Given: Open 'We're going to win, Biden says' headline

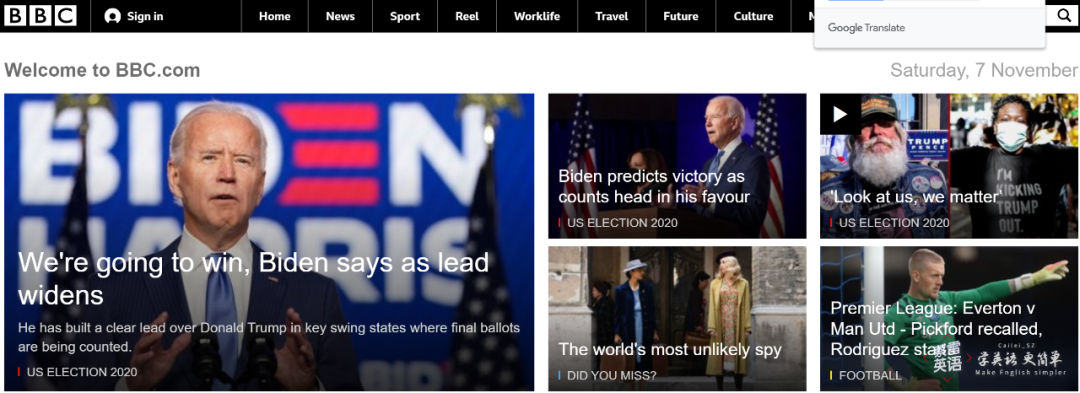Looking at the screenshot, I should coord(253,279).
